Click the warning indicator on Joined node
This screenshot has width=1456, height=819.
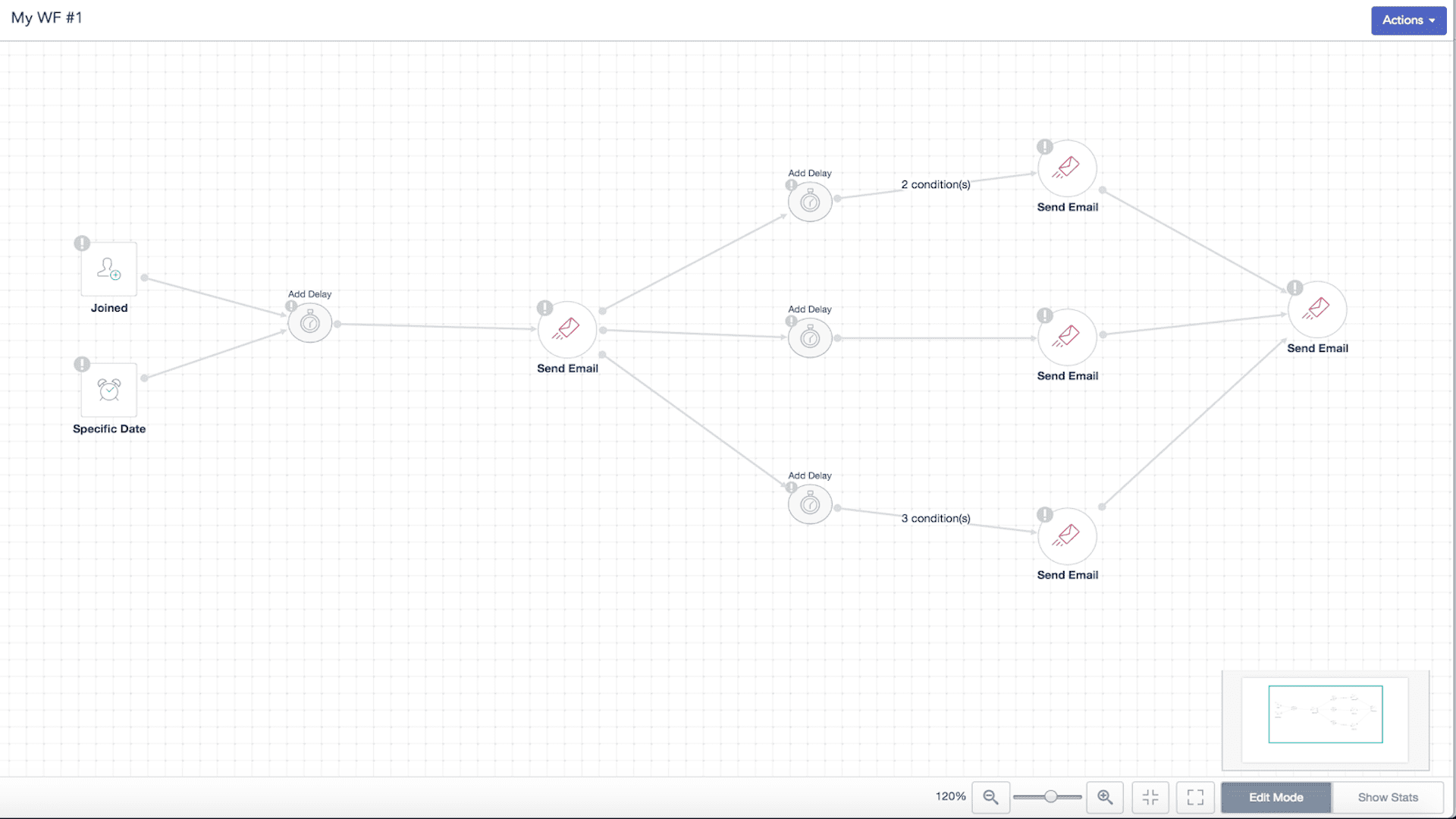tap(82, 244)
